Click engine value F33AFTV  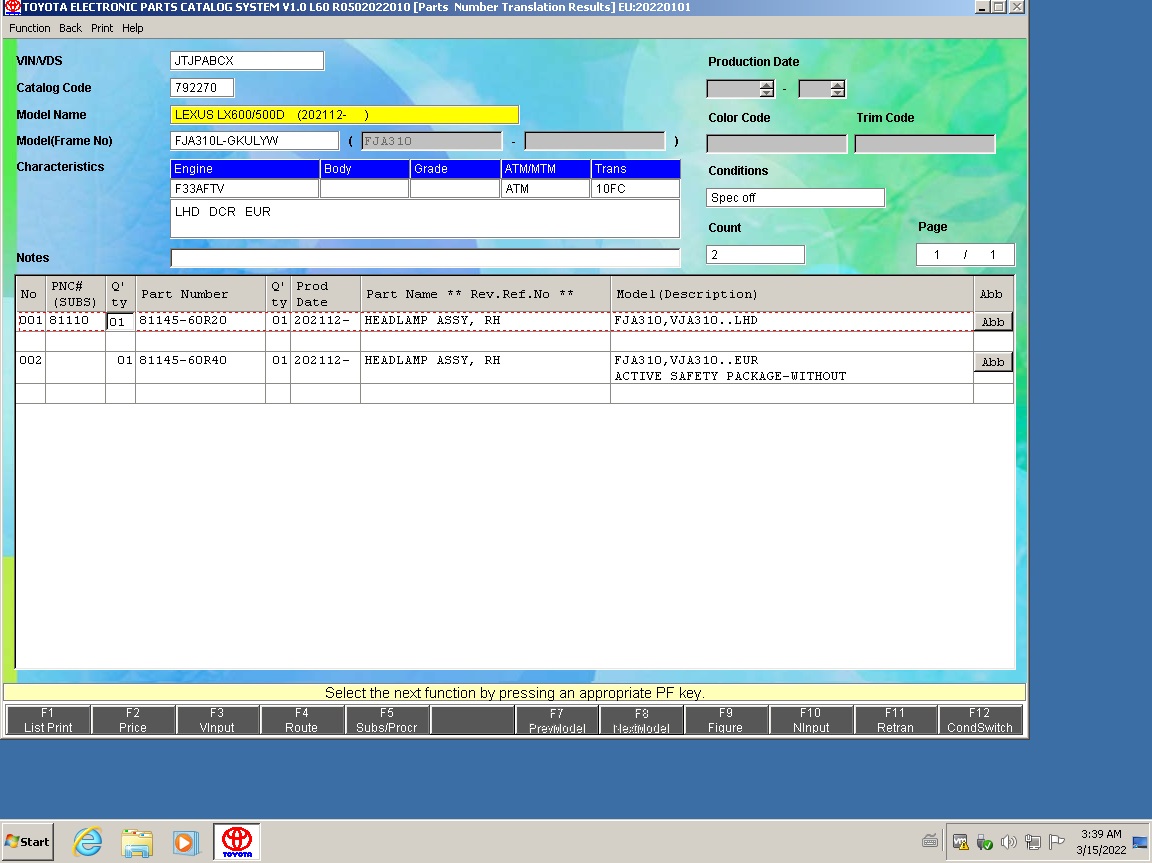click(x=245, y=189)
